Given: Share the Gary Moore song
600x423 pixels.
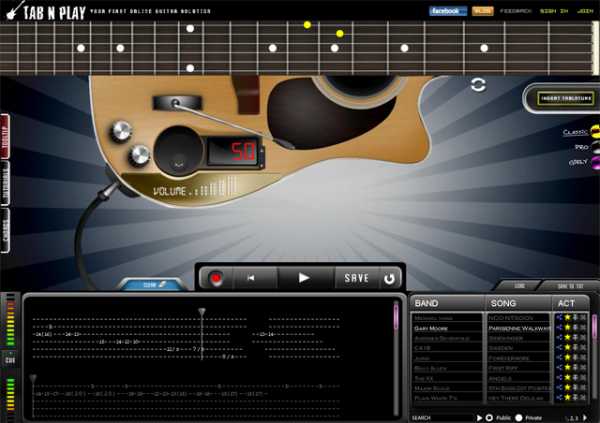Looking at the screenshot, I should click(559, 327).
